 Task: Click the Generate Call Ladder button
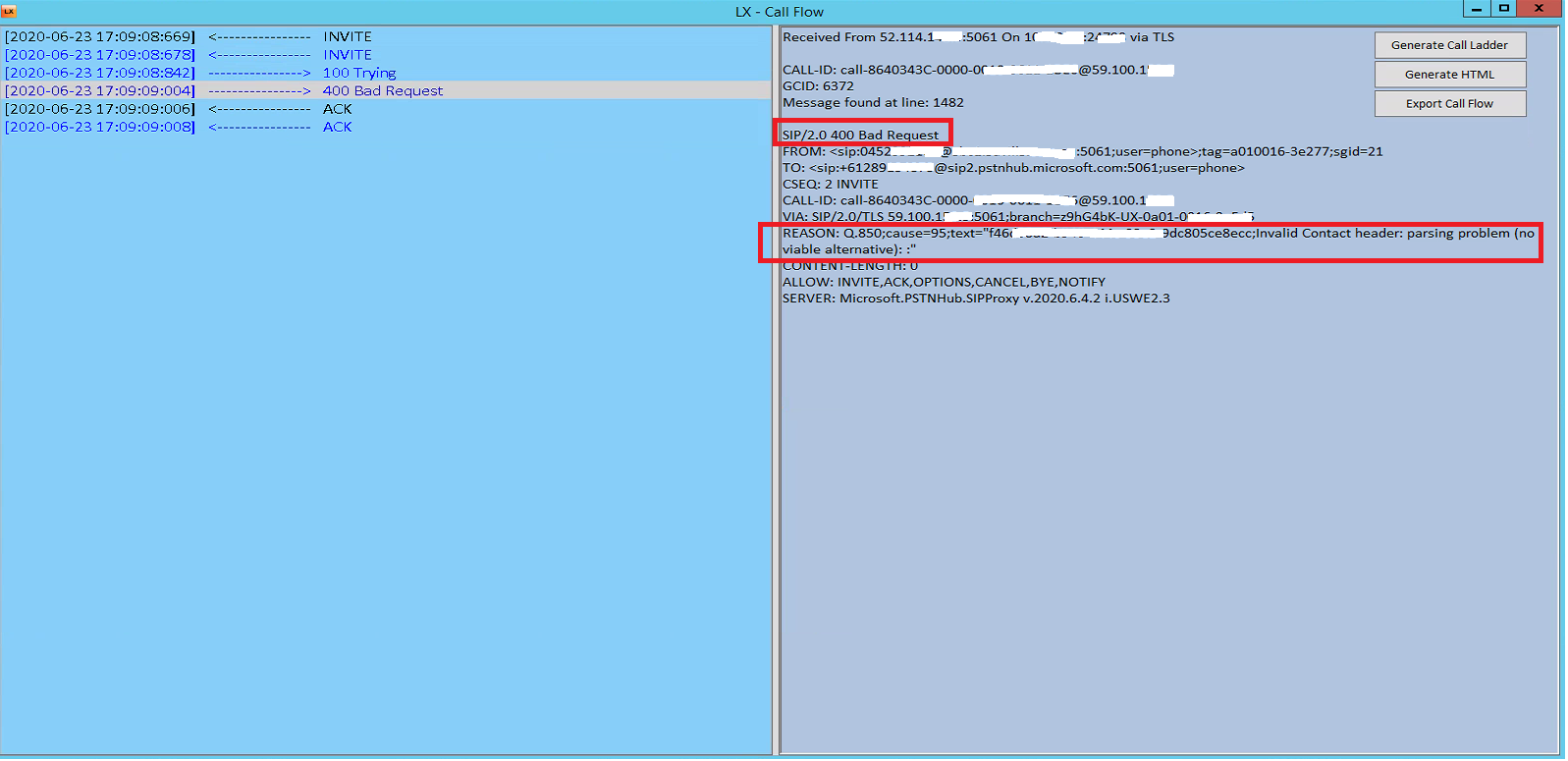tap(1449, 45)
